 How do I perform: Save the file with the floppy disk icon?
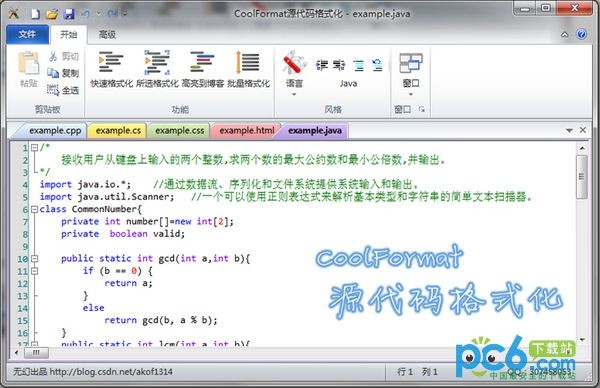click(x=69, y=14)
